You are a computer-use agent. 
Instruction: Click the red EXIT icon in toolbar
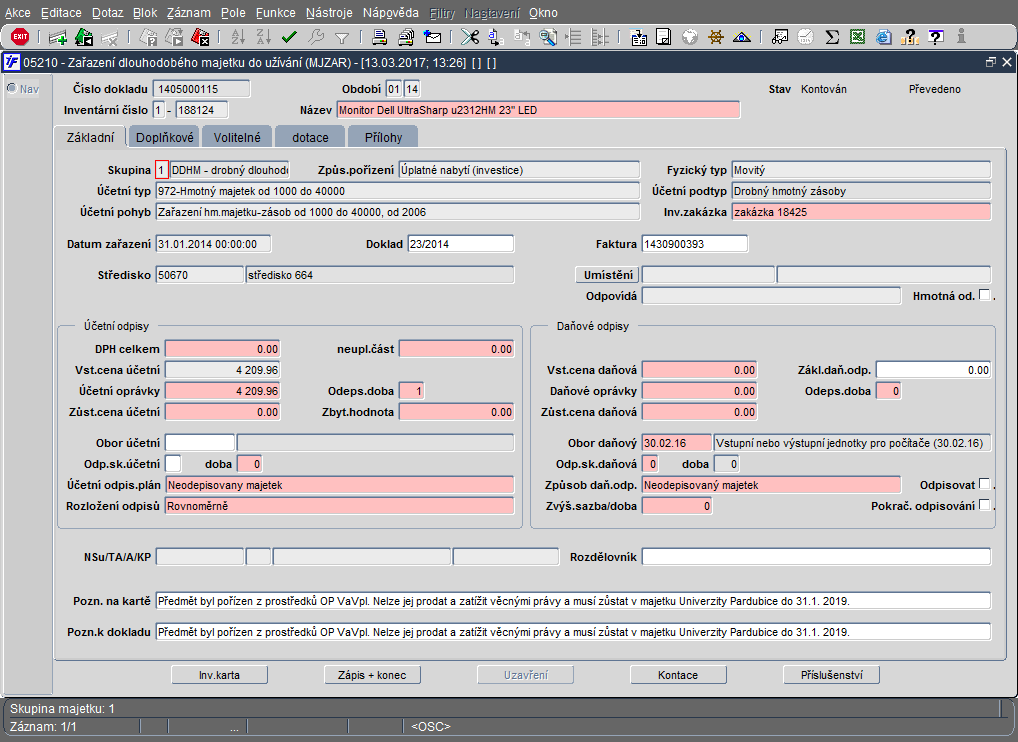(x=19, y=37)
